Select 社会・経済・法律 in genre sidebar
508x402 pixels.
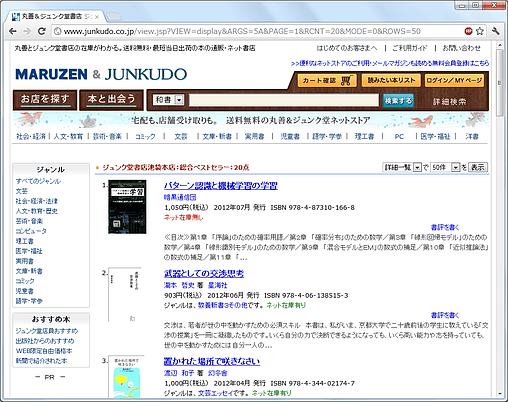click(37, 201)
